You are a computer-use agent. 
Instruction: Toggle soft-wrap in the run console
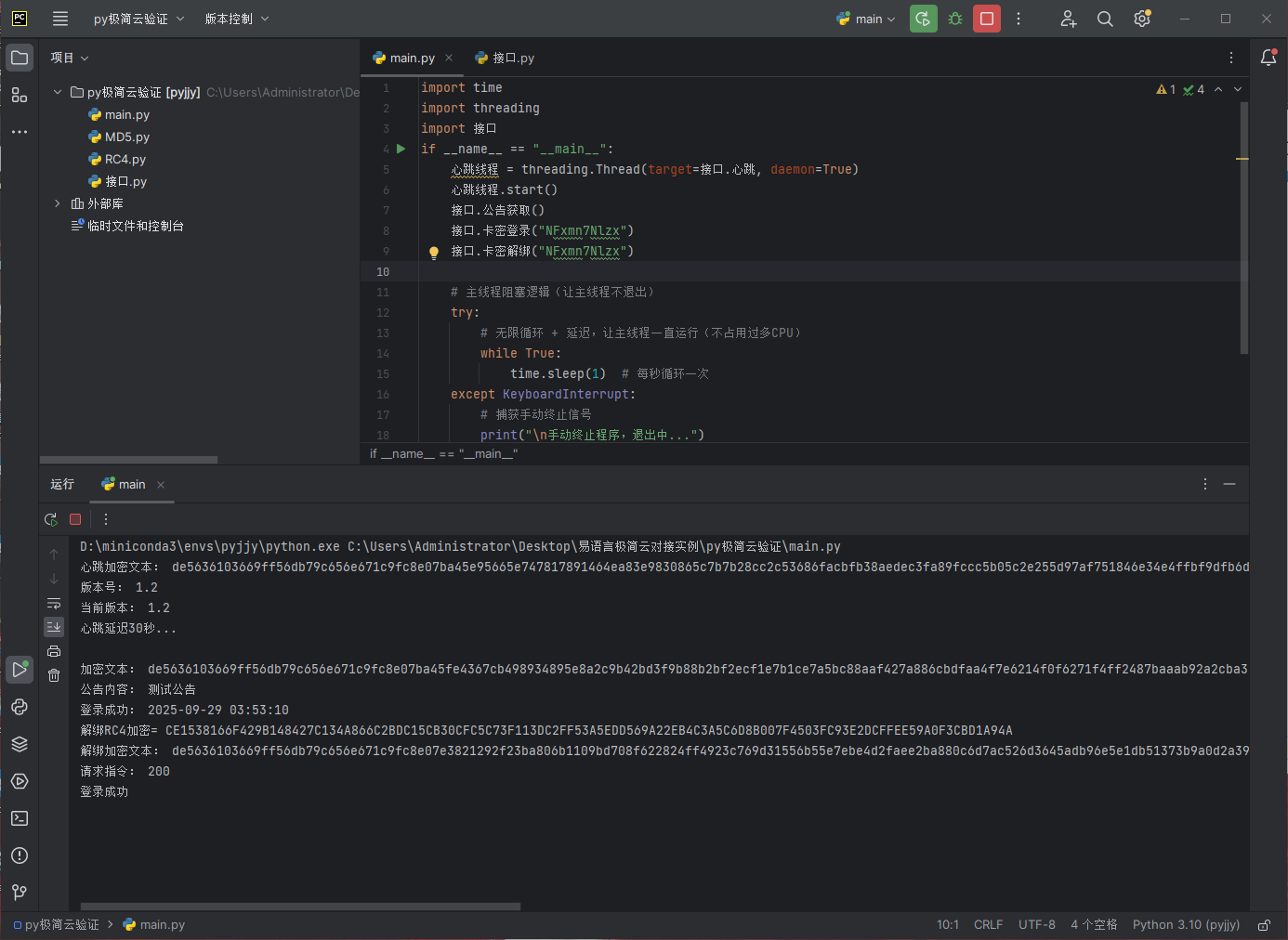(54, 604)
